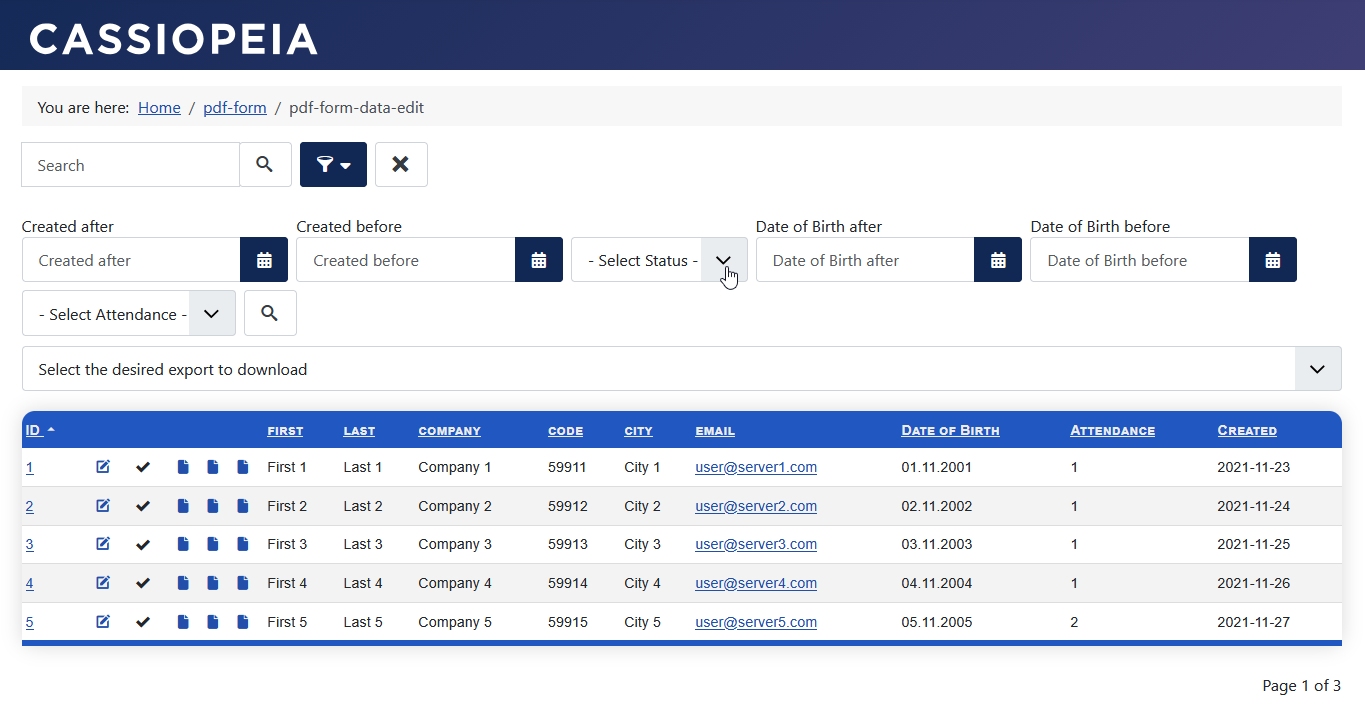Edit the row for First 4
Screen dimensions: 1365x706
103,583
